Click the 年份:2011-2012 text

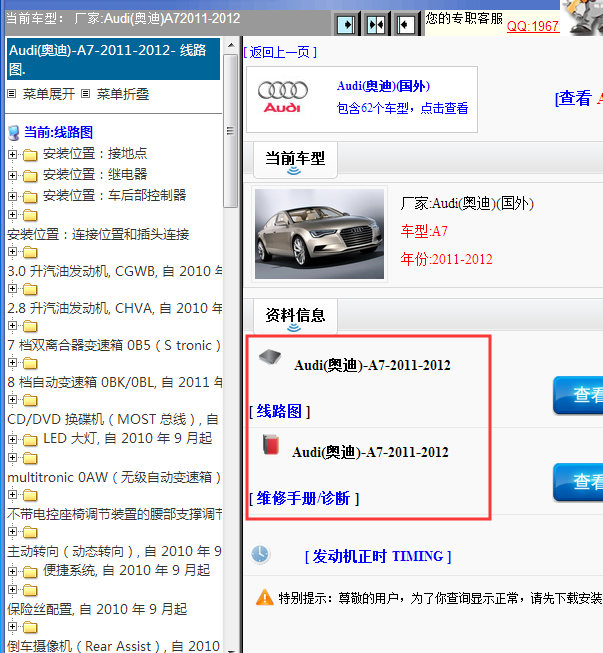(446, 259)
